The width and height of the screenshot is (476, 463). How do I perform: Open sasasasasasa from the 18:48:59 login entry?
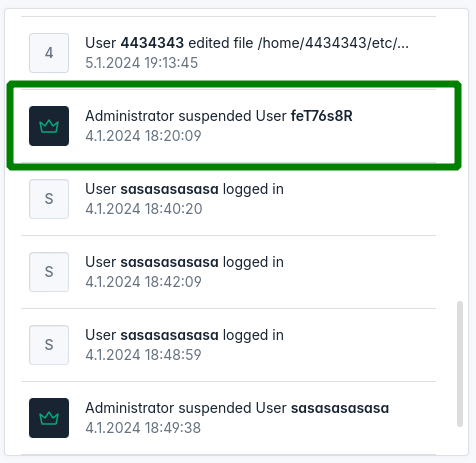169,335
